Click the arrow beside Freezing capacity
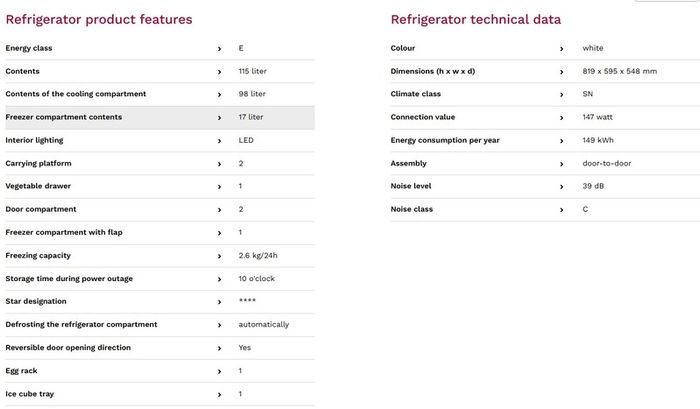 [219, 256]
